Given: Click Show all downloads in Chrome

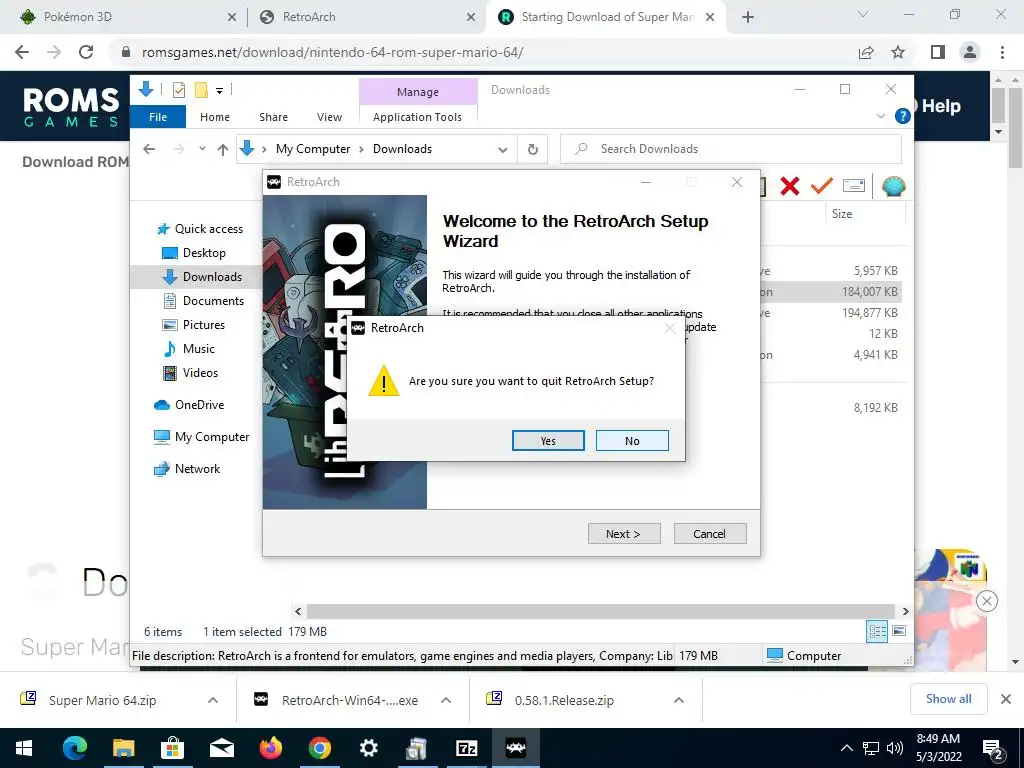Looking at the screenshot, I should point(948,699).
